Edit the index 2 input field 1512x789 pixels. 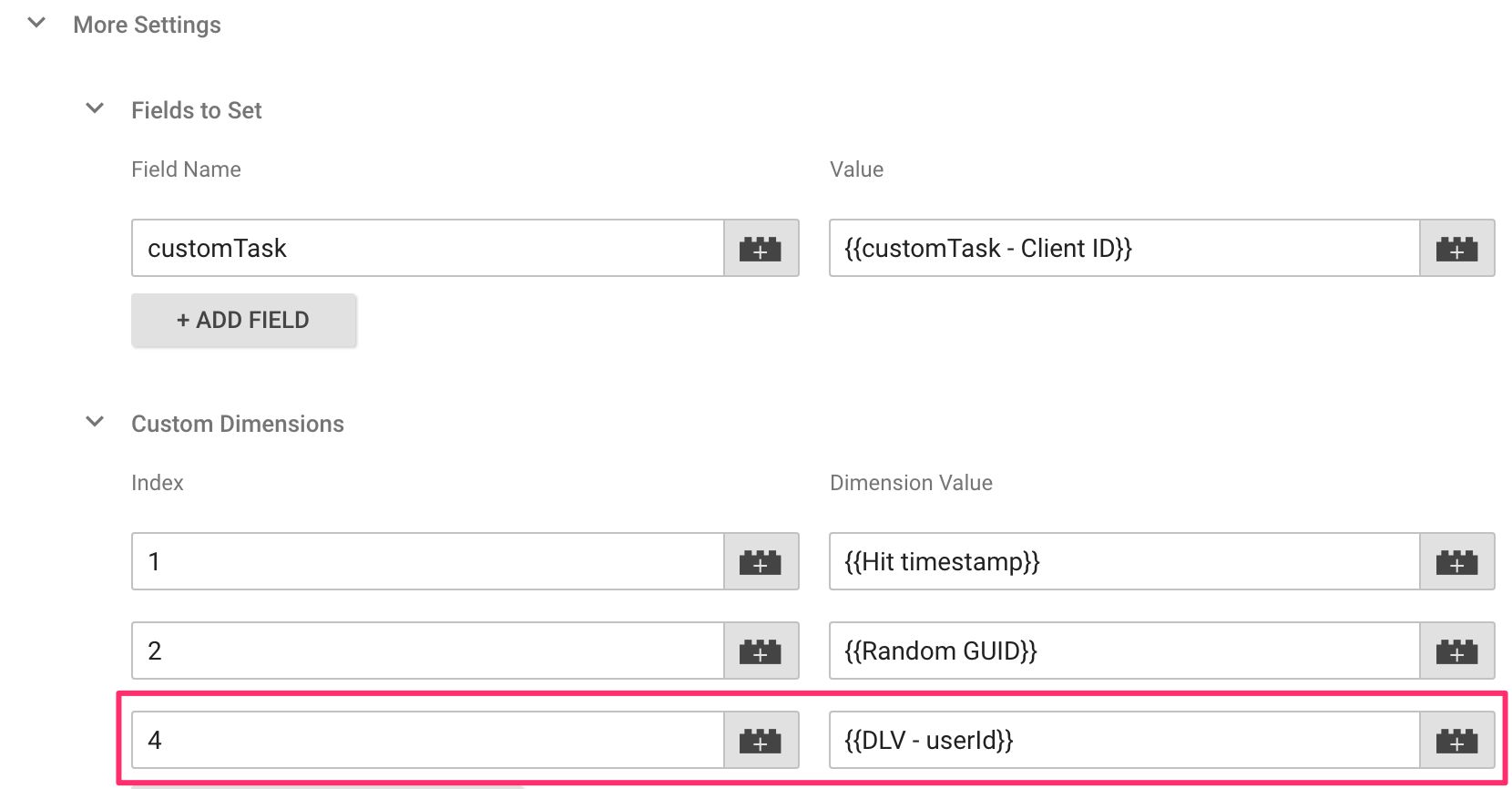428,651
